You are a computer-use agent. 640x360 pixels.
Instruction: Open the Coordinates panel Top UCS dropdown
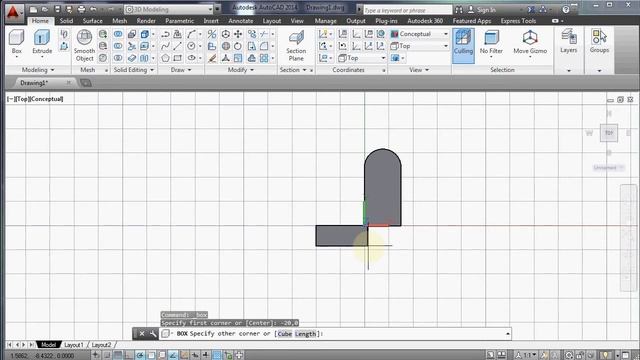pyautogui.click(x=362, y=58)
